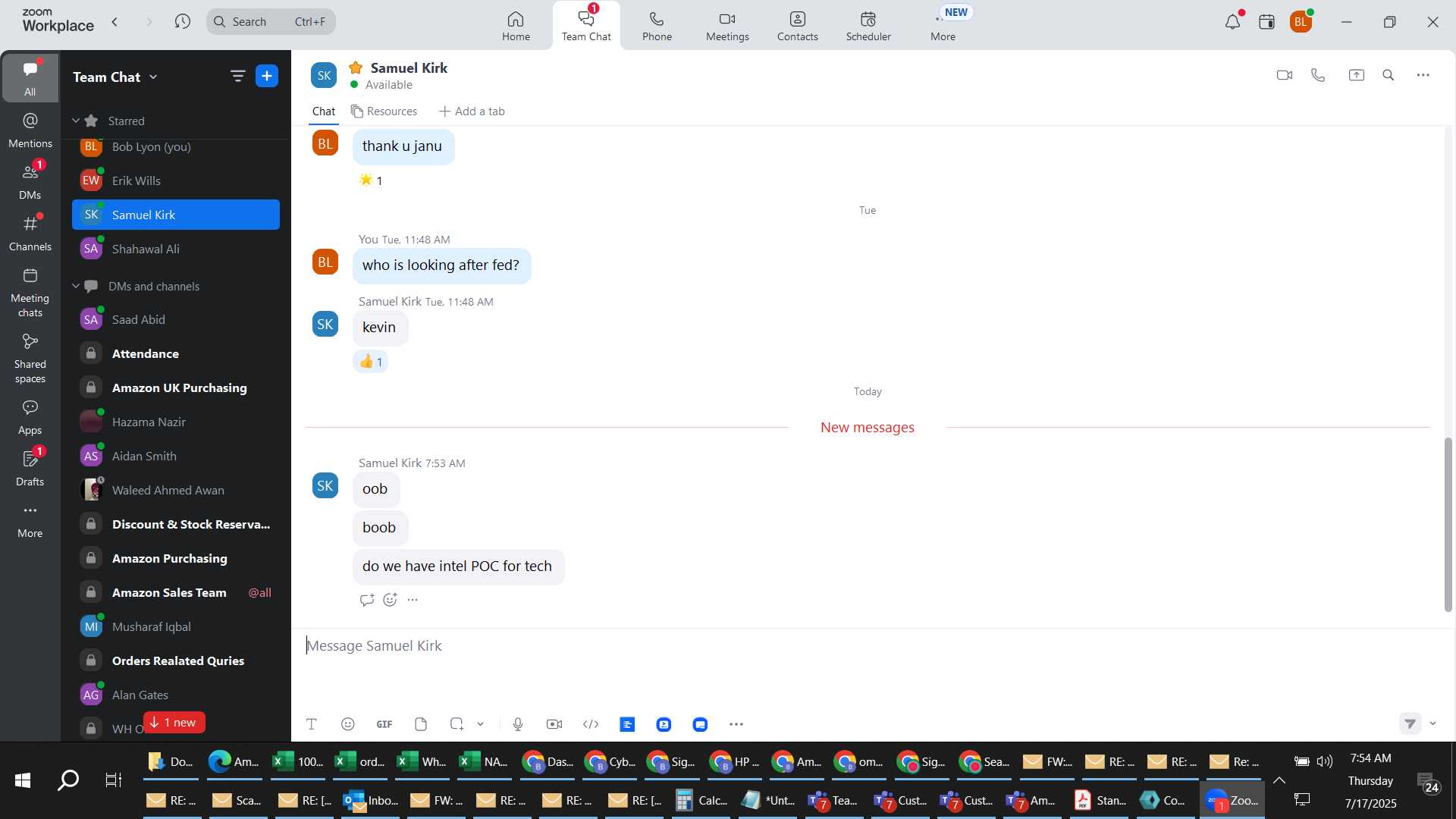Open chat with Erik Wills
Screen dimensions: 1456x819
[x=176, y=180]
